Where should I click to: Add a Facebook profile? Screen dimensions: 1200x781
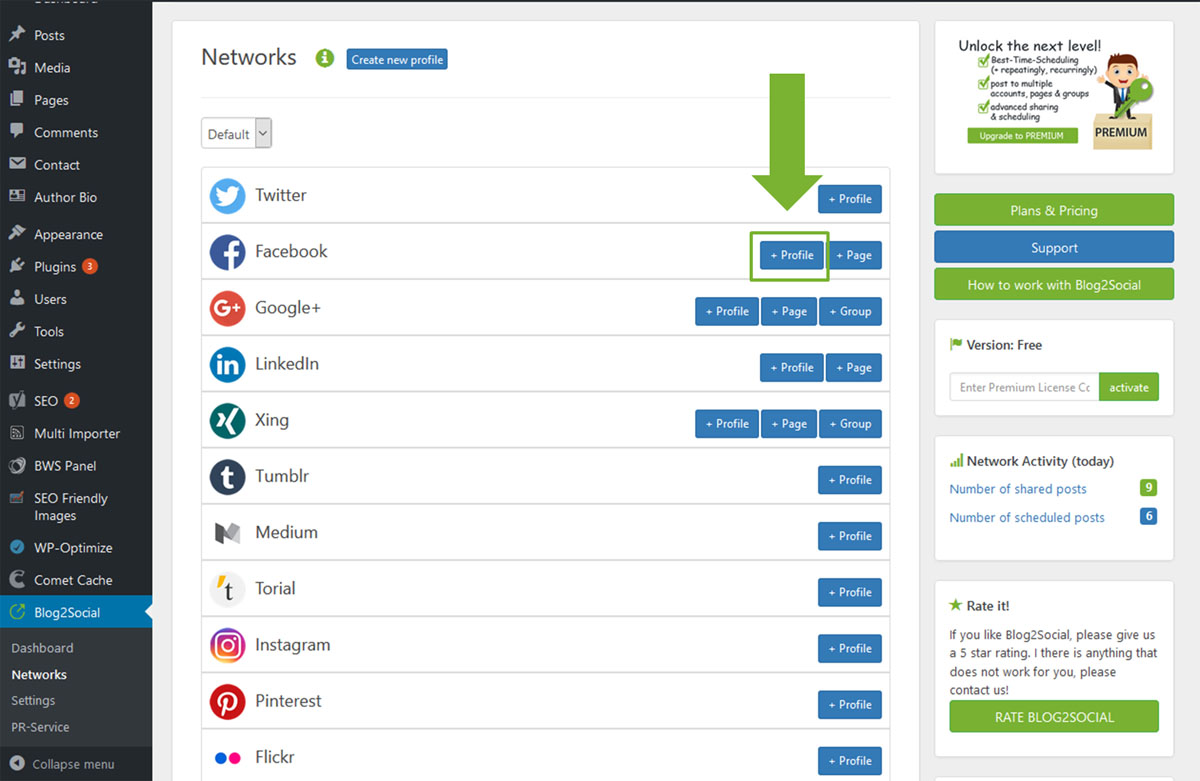(x=792, y=255)
